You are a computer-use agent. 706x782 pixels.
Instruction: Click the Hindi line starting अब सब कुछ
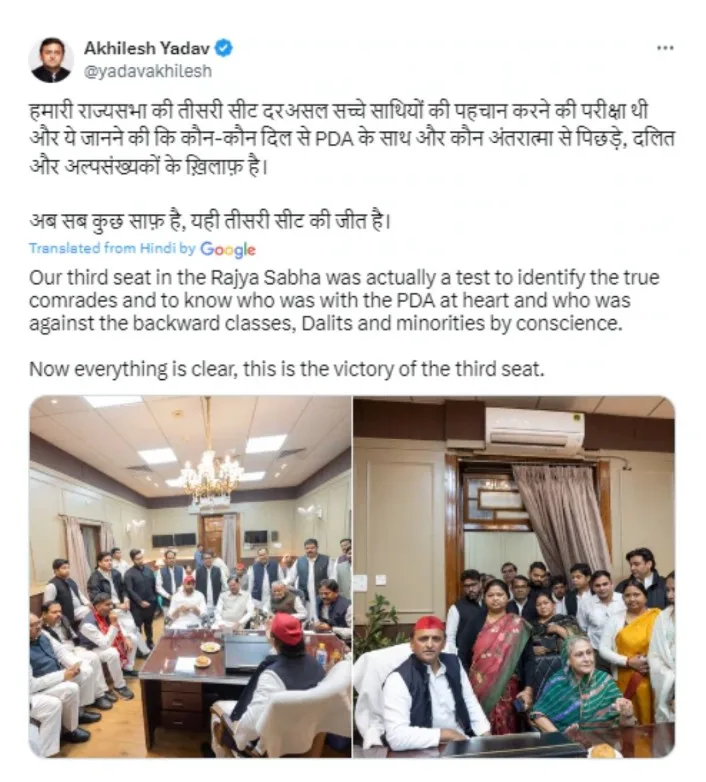tap(209, 221)
